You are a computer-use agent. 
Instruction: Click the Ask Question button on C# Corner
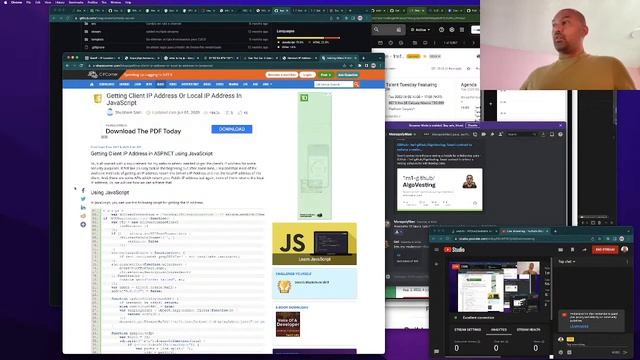tap(348, 75)
